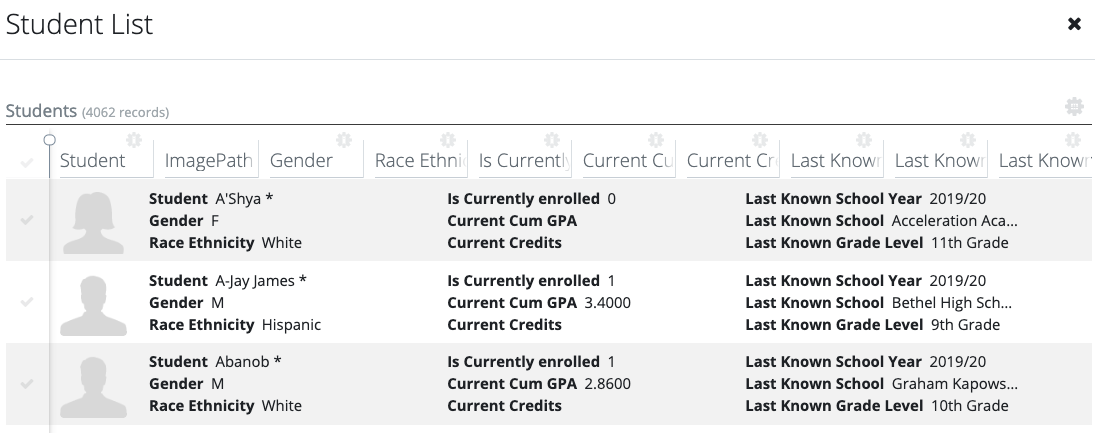The image size is (1095, 433).
Task: Open Abanob's avatar thumbnail
Action: (x=94, y=386)
